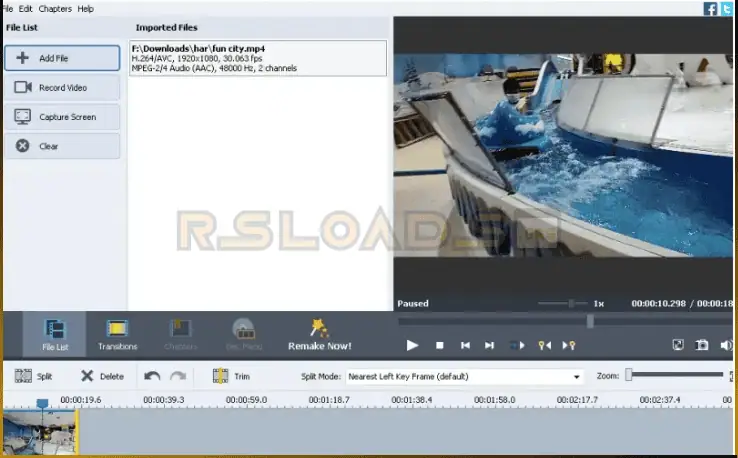This screenshot has height=458, width=738.
Task: Mute the preview volume speaker
Action: coord(727,345)
